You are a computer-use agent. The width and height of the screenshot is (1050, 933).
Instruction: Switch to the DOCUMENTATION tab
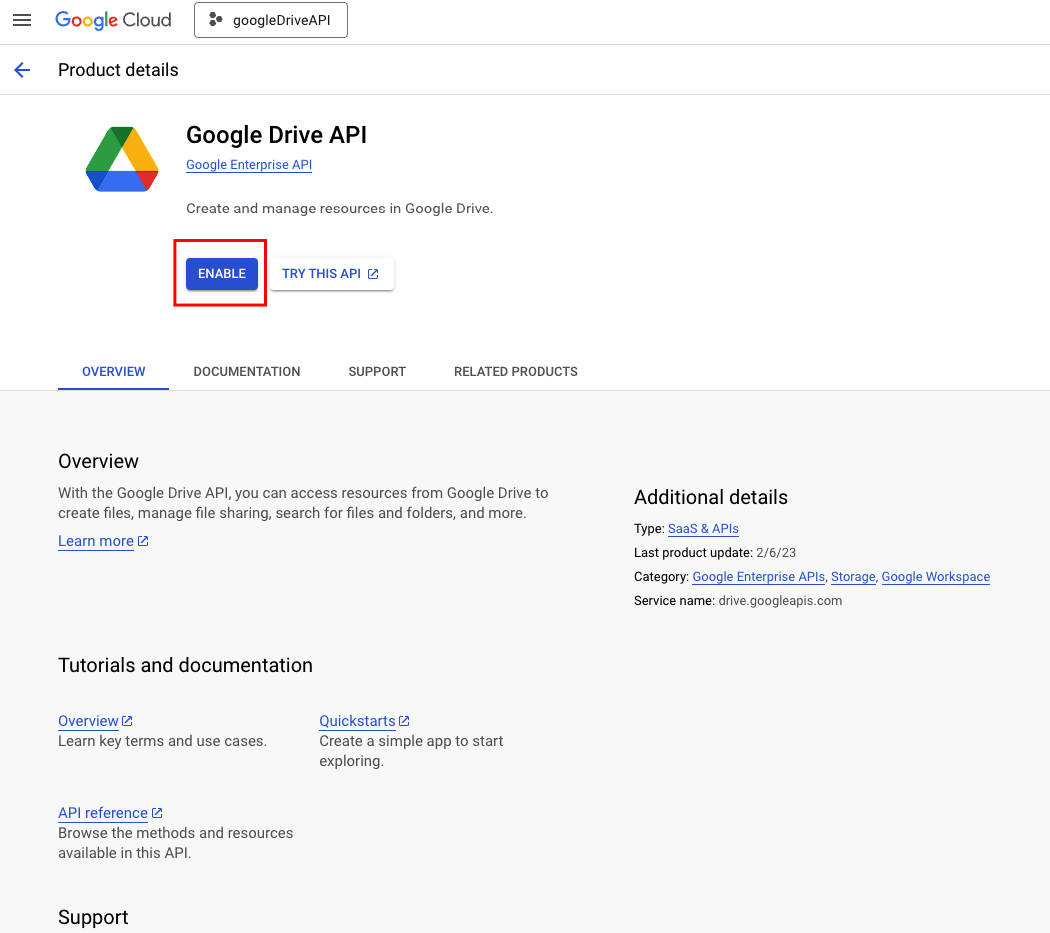246,372
